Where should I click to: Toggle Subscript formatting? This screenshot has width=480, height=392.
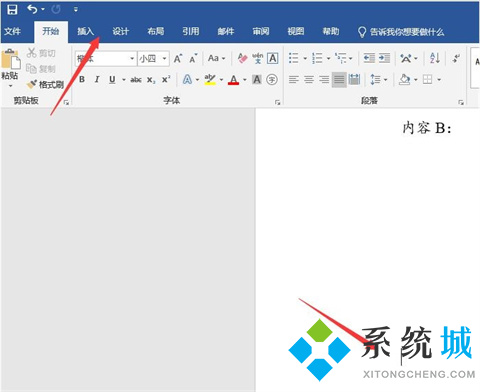pyautogui.click(x=151, y=80)
